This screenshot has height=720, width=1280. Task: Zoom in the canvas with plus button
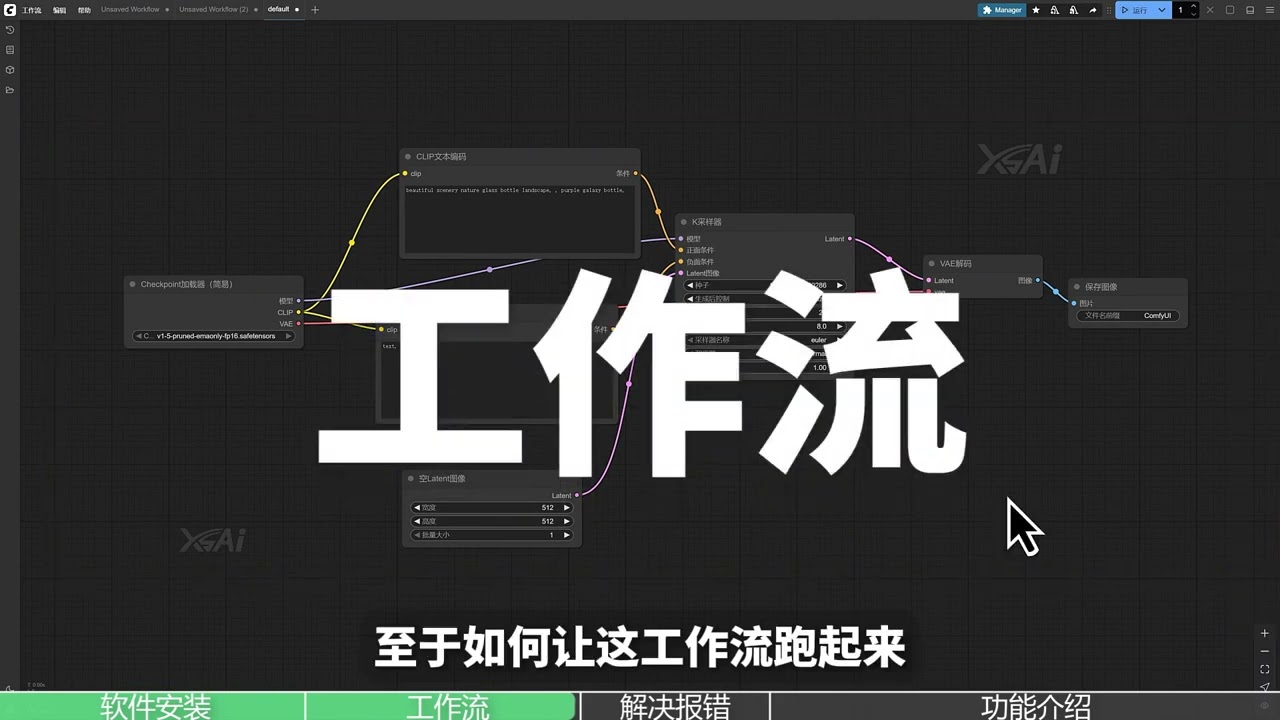coord(1265,633)
